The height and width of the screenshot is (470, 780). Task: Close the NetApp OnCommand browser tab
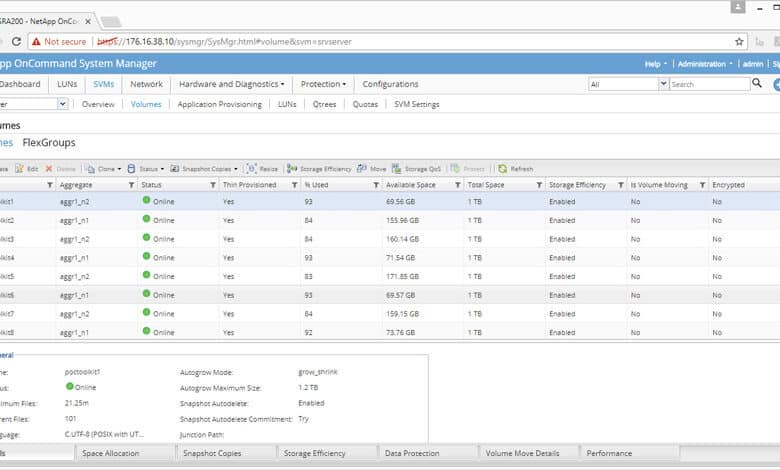coord(88,21)
